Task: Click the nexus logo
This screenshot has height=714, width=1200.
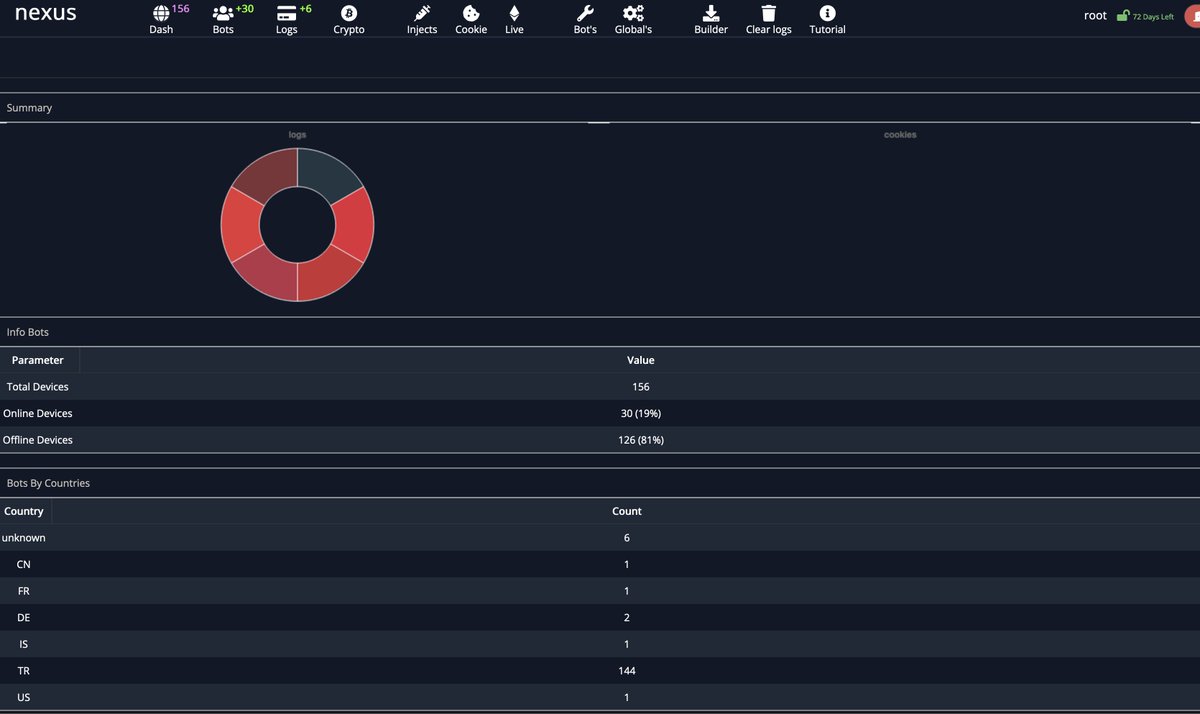Action: [x=45, y=14]
